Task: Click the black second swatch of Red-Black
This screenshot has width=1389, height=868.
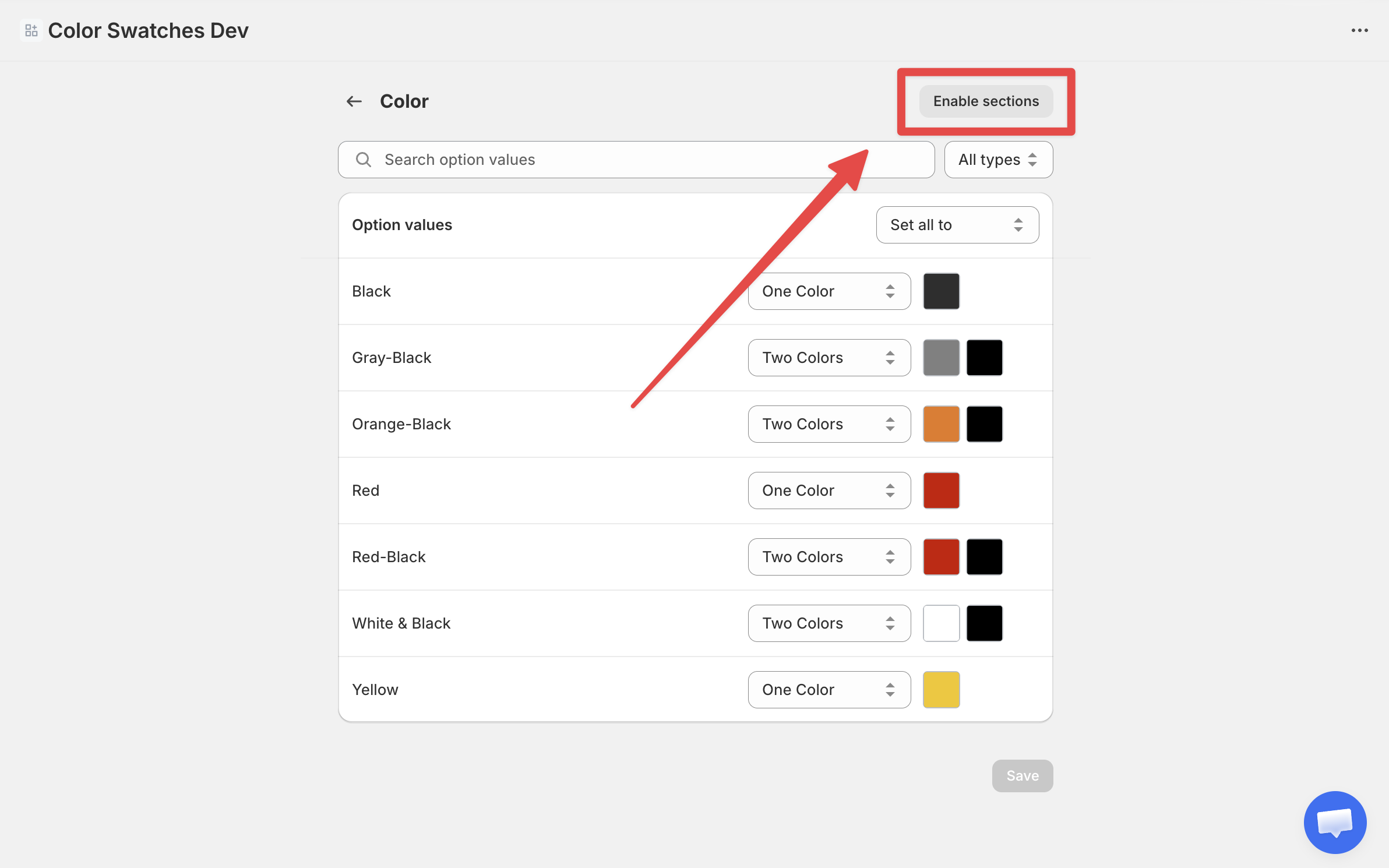Action: tap(984, 557)
